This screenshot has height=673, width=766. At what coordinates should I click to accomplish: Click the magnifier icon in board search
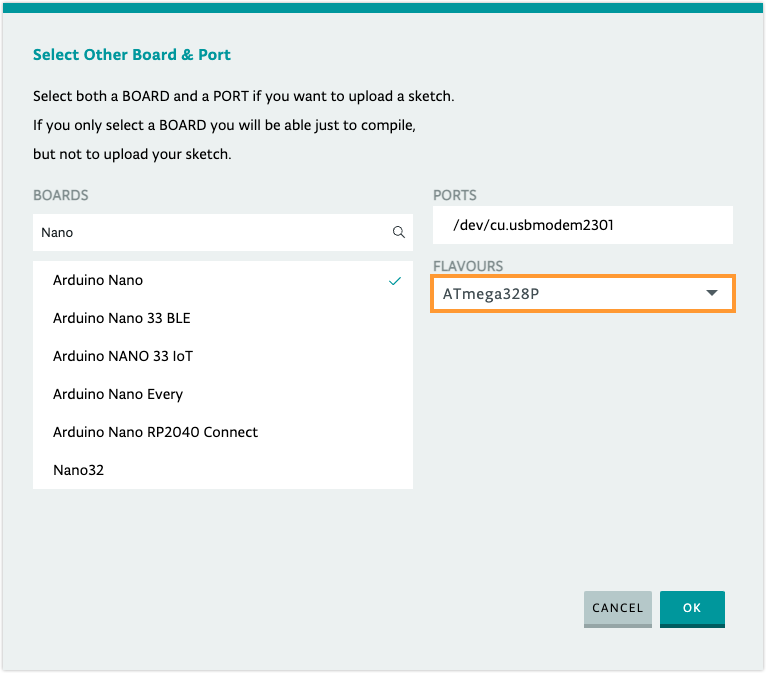coord(398,232)
